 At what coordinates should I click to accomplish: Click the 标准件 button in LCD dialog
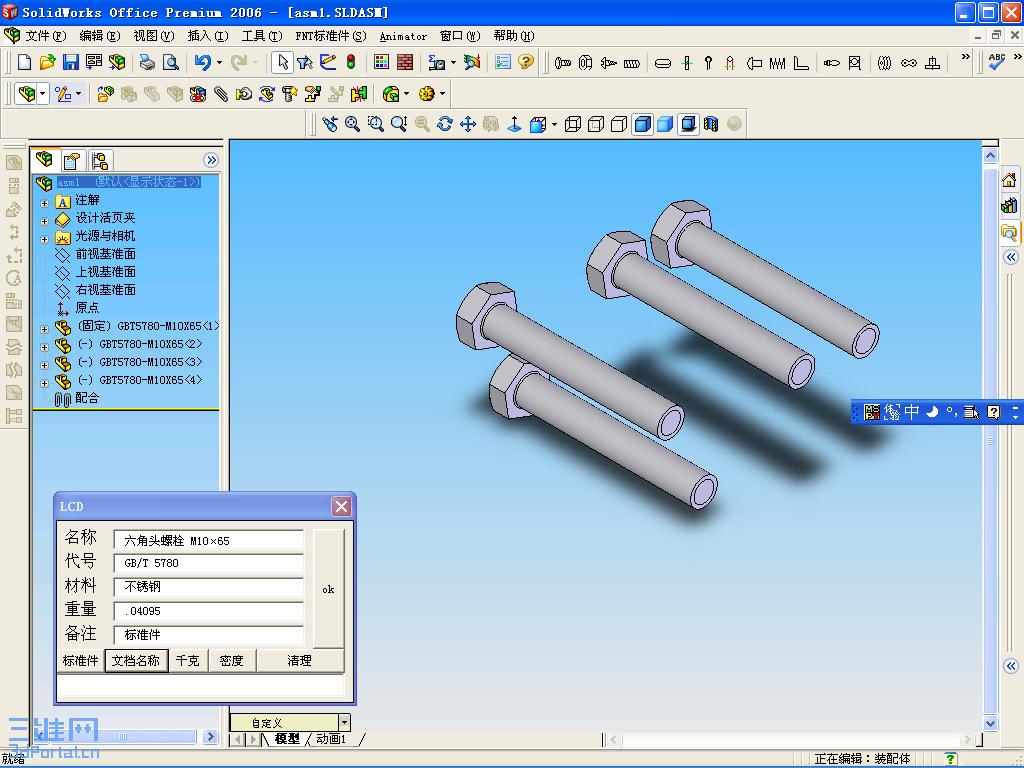tap(80, 660)
